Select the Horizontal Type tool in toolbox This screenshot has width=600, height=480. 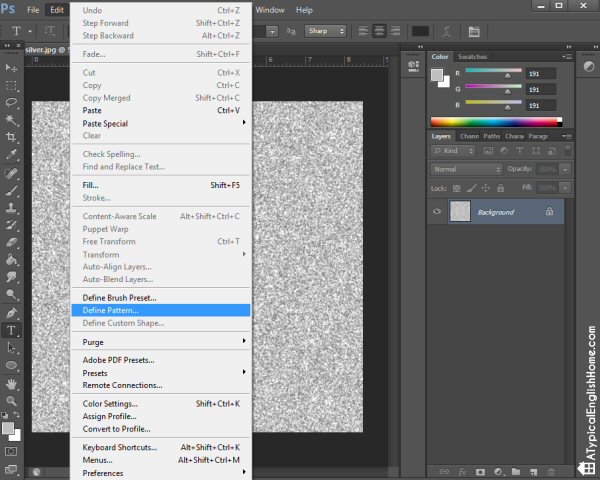(x=11, y=330)
